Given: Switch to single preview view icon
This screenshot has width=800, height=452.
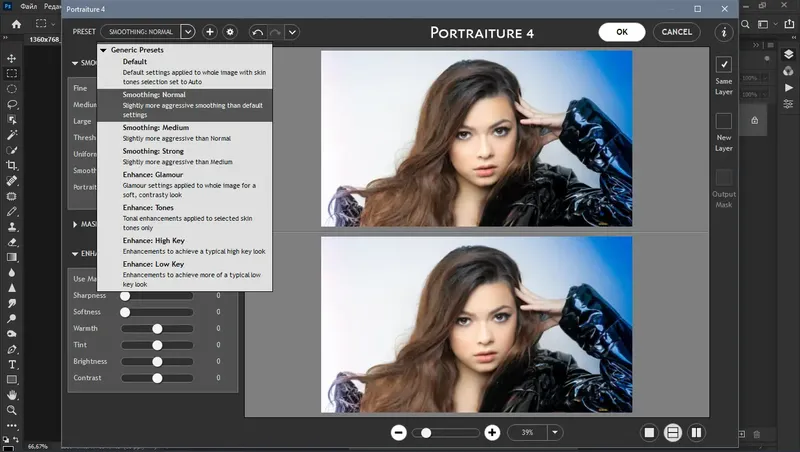Looking at the screenshot, I should click(x=649, y=432).
